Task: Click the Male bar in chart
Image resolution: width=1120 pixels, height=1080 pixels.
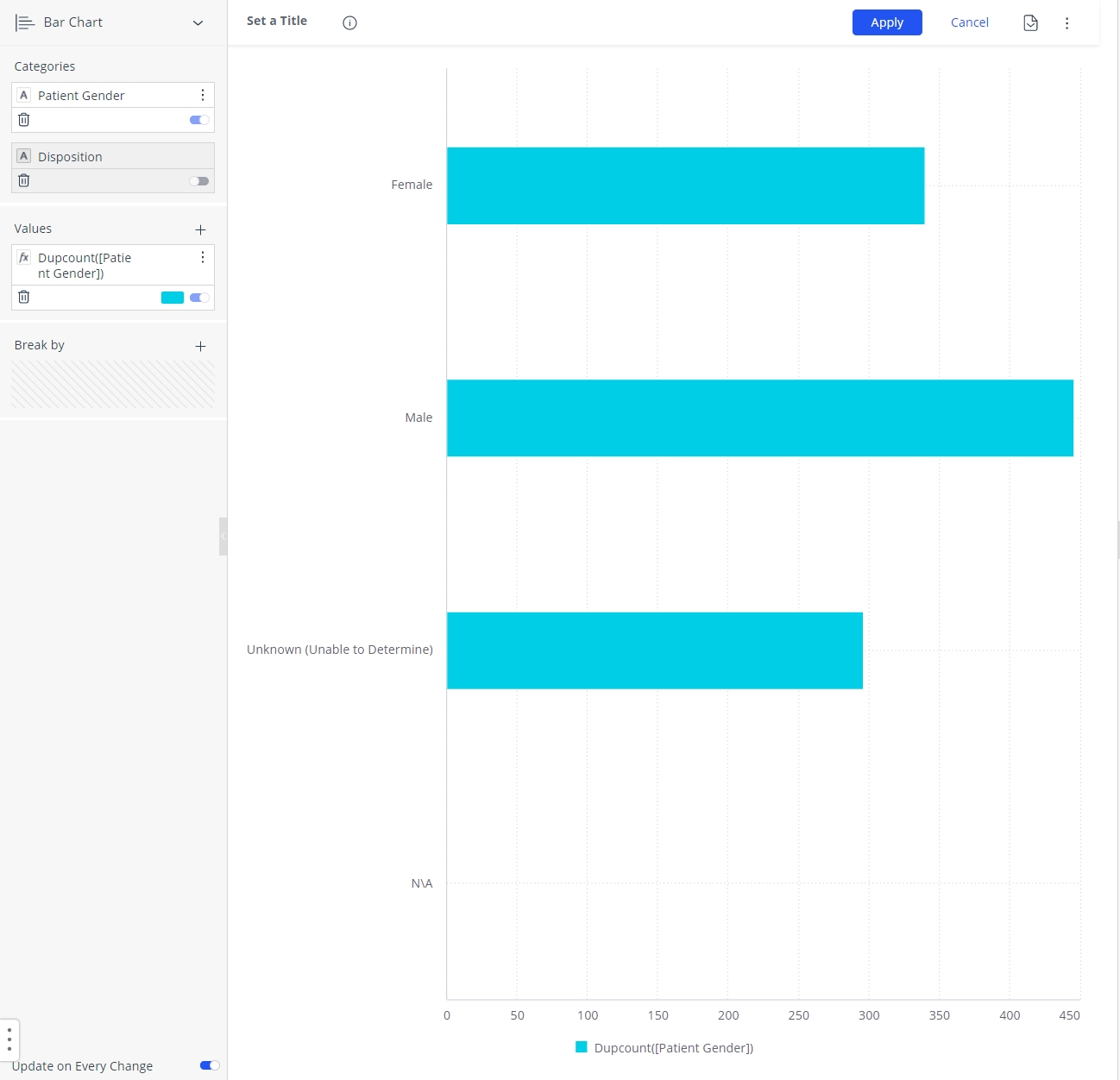Action: pos(760,418)
